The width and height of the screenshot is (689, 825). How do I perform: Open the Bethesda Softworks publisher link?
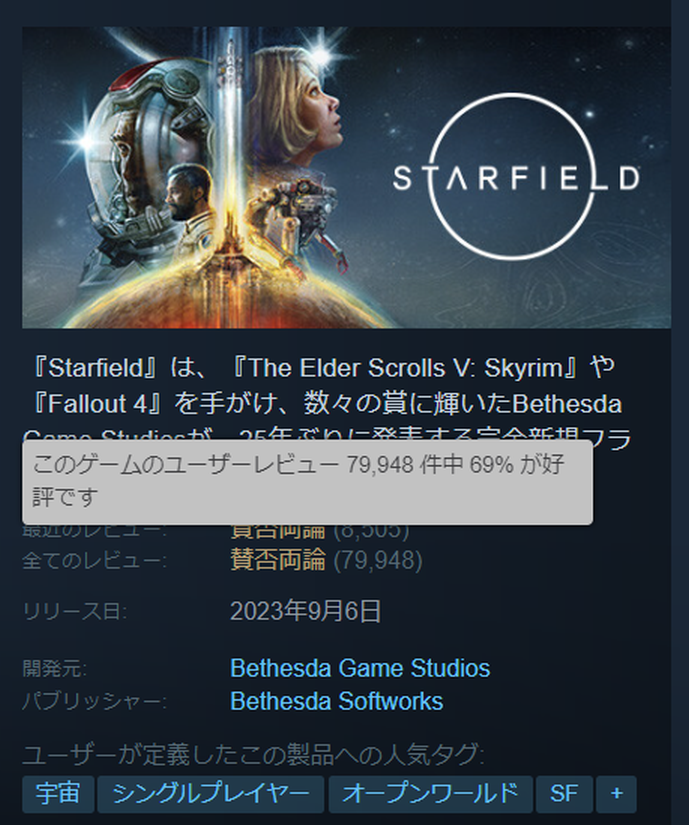pos(337,701)
